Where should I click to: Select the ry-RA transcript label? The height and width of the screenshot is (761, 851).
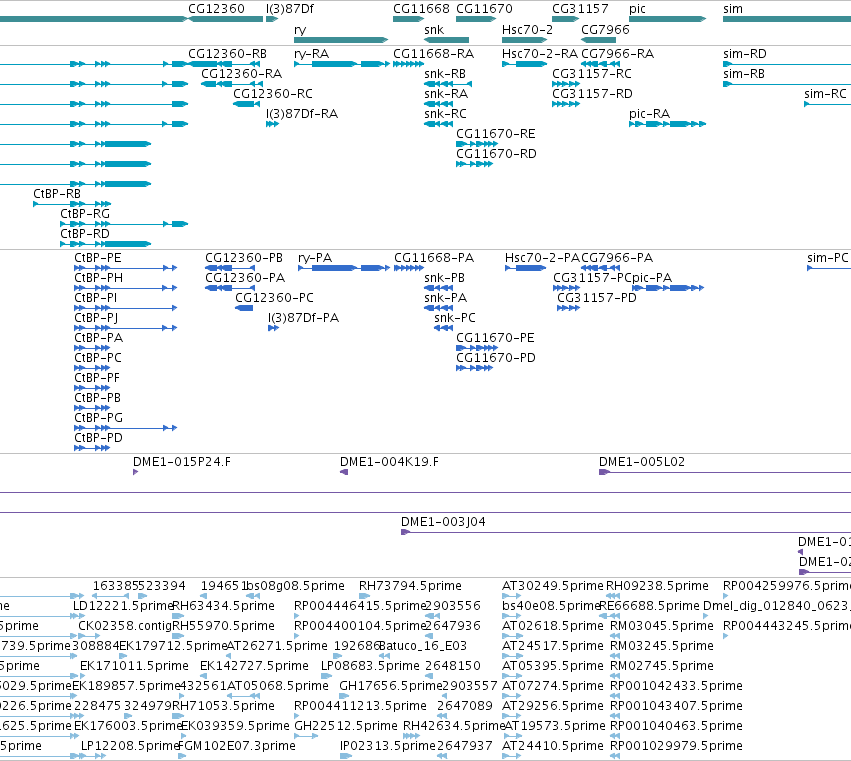point(312,54)
